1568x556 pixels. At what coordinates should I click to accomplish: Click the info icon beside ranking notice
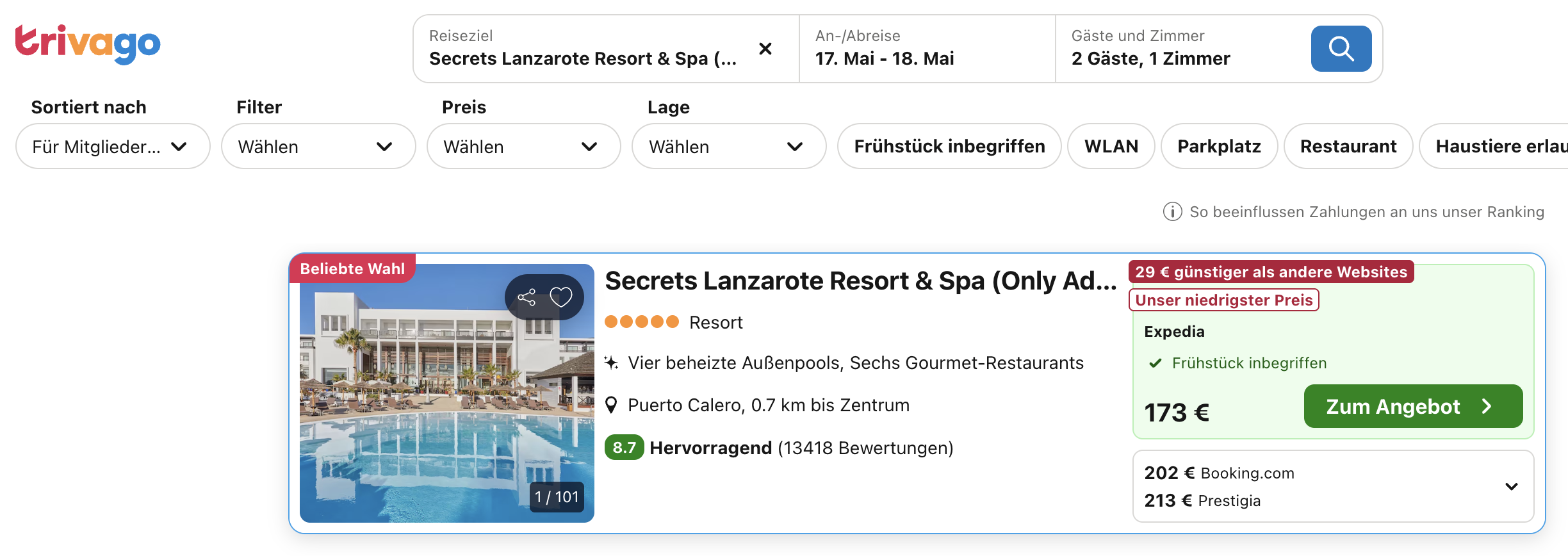pyautogui.click(x=1172, y=212)
